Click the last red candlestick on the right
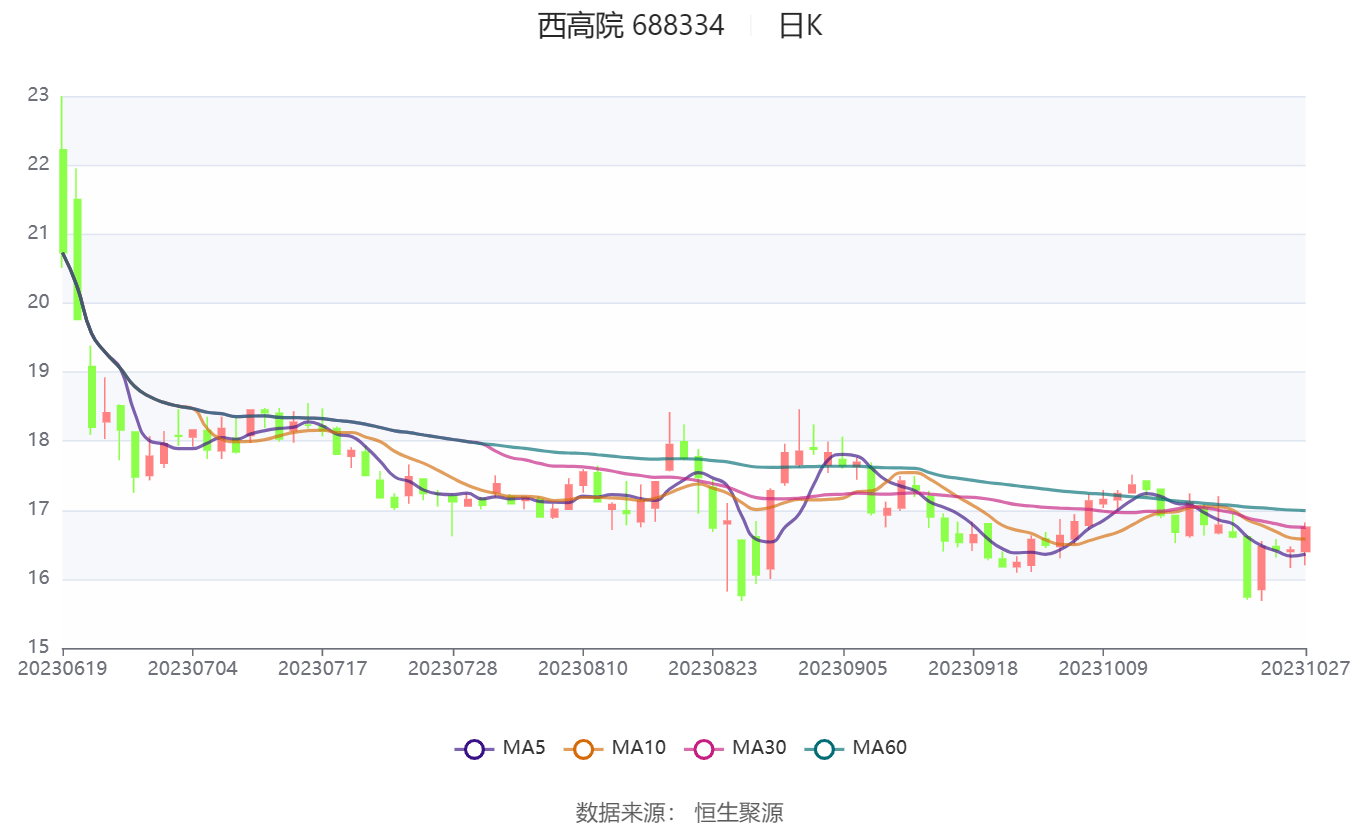Image resolution: width=1360 pixels, height=828 pixels. 1305,539
